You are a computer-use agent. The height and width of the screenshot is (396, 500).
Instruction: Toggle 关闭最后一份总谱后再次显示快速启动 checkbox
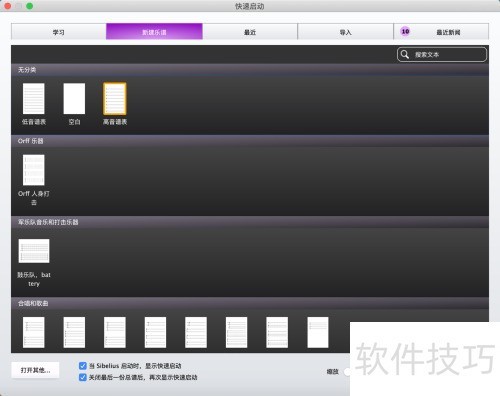click(x=83, y=377)
